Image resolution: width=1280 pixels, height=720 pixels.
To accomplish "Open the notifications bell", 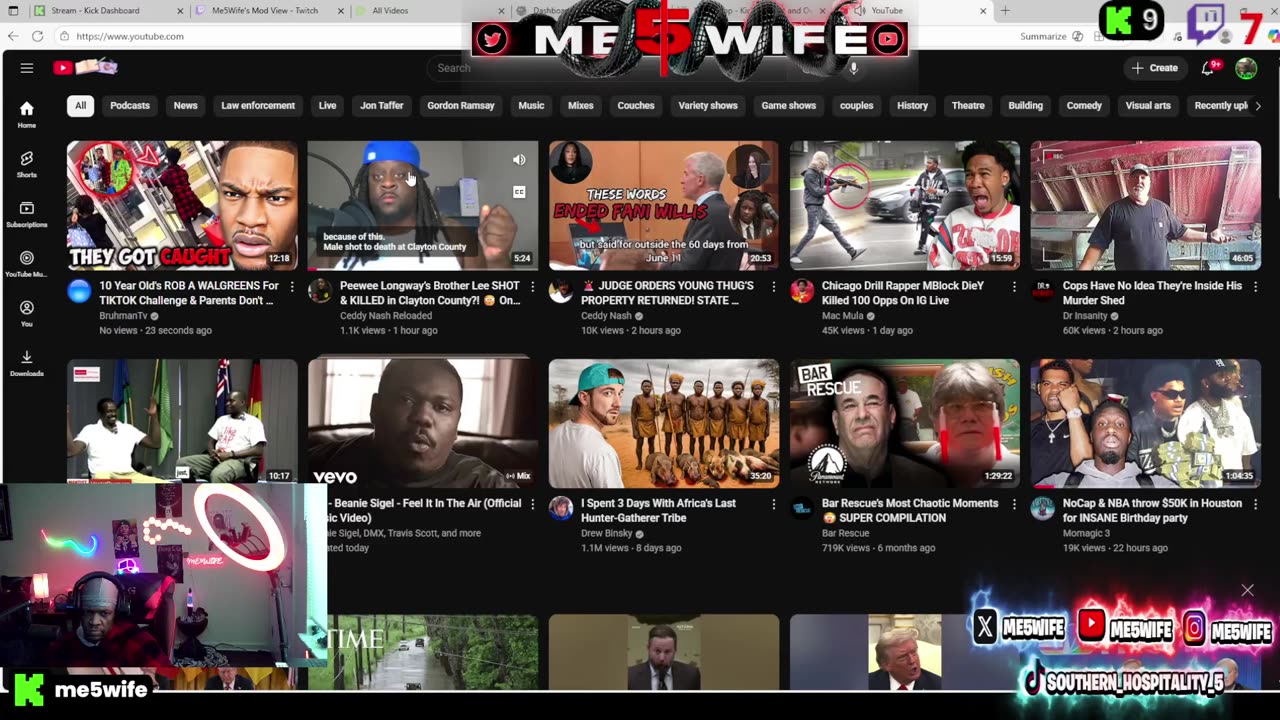I will 1208,68.
